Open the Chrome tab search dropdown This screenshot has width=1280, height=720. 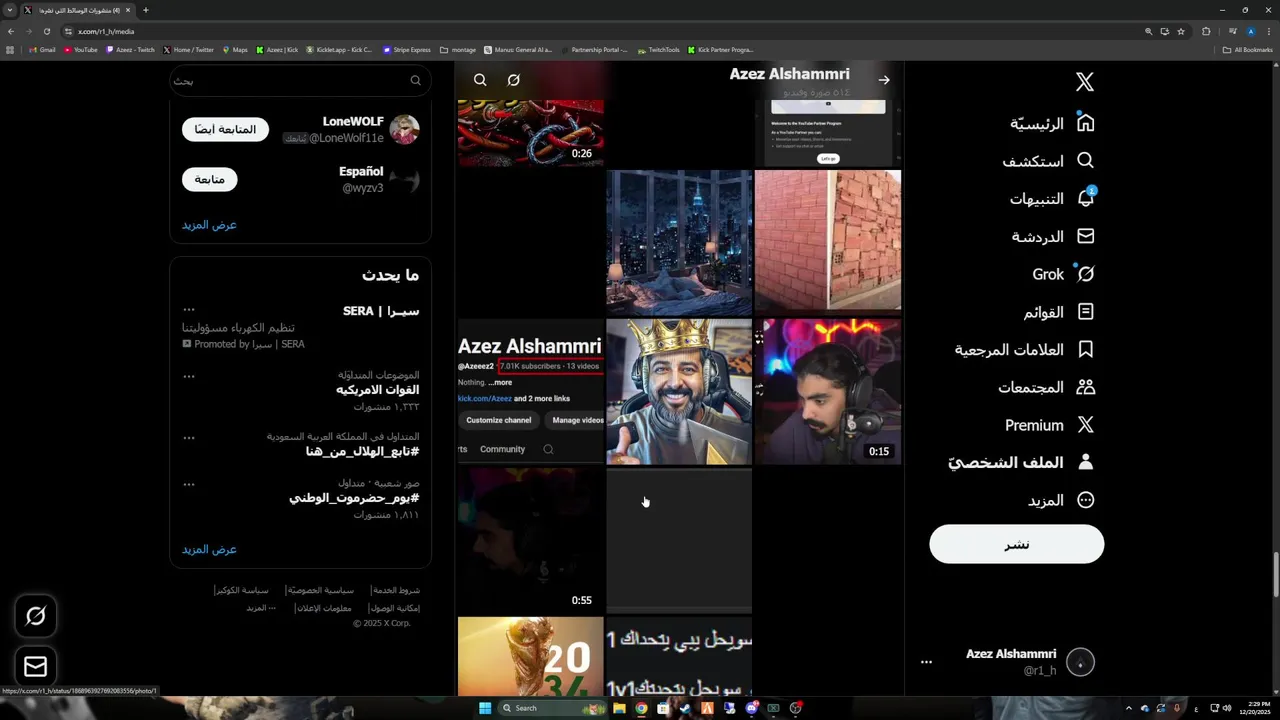coord(9,10)
